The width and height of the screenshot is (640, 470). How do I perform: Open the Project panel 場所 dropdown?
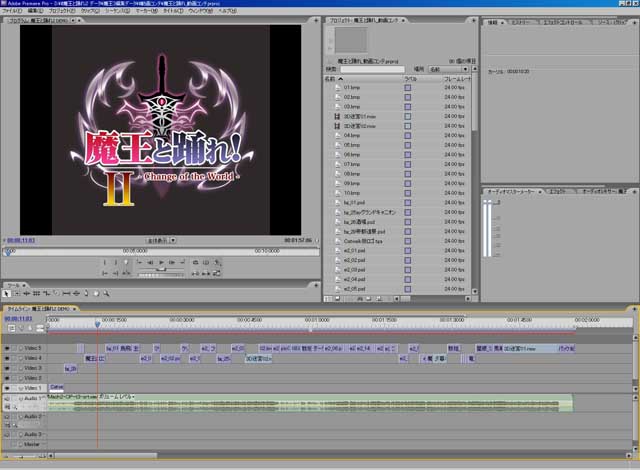click(448, 69)
